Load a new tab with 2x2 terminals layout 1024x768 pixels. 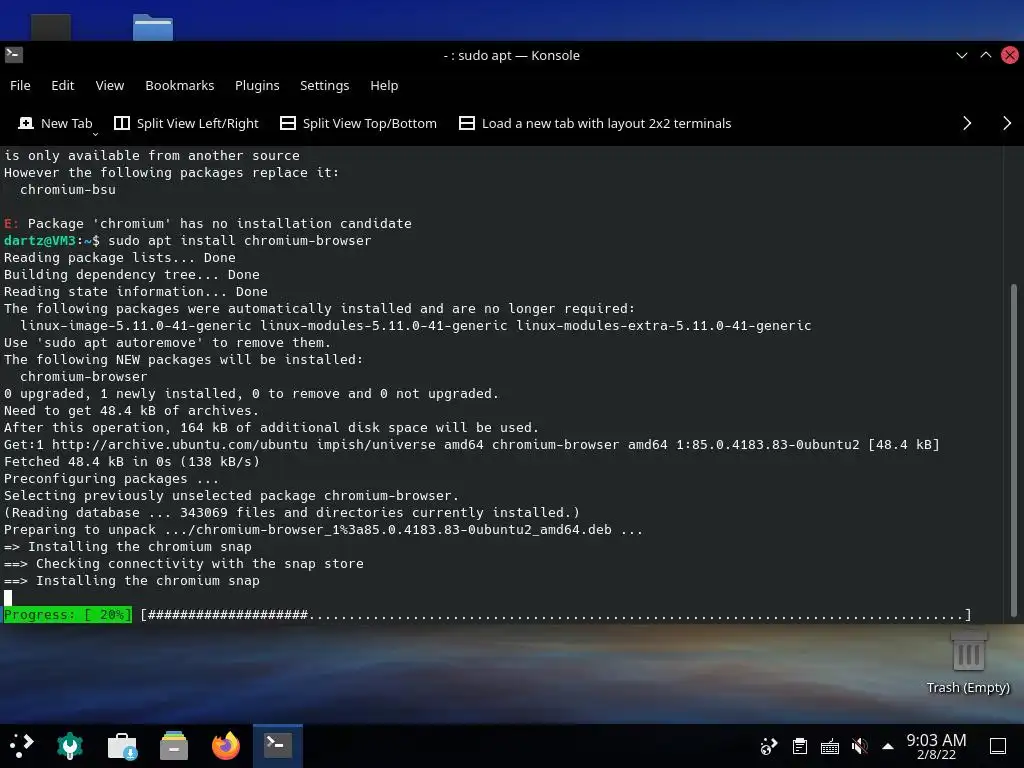tap(595, 123)
